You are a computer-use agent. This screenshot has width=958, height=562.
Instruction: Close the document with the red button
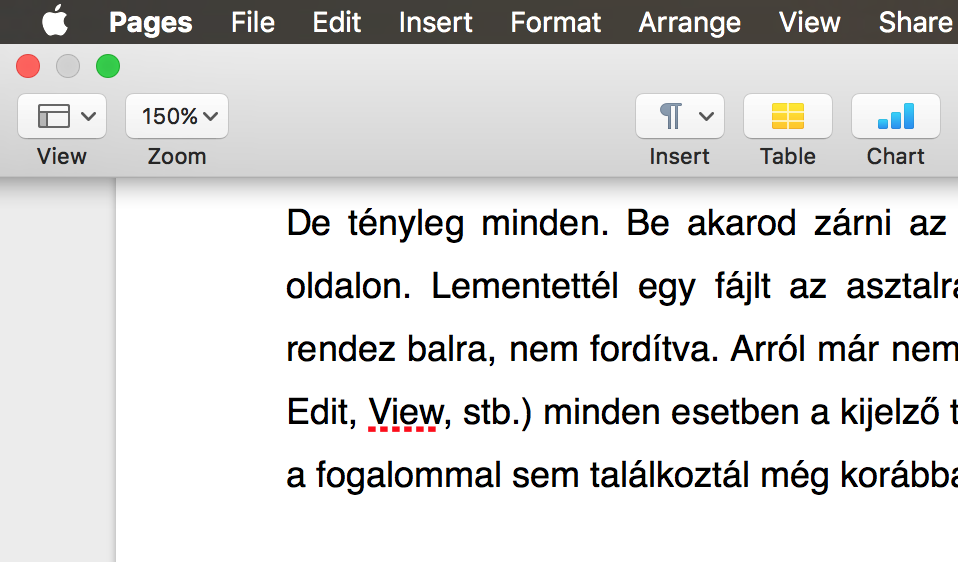click(x=28, y=67)
